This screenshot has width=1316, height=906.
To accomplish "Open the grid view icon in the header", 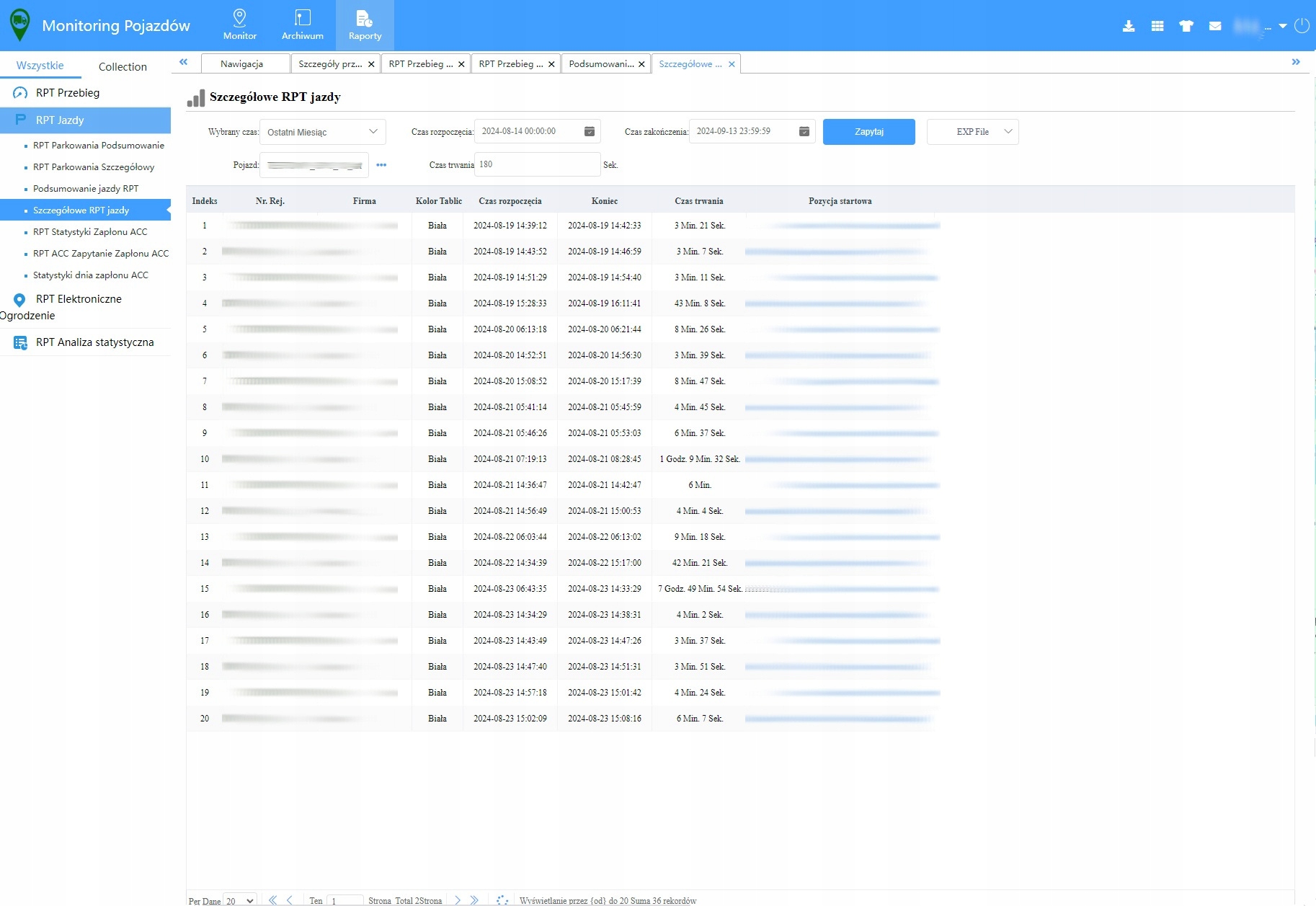I will point(1157,26).
